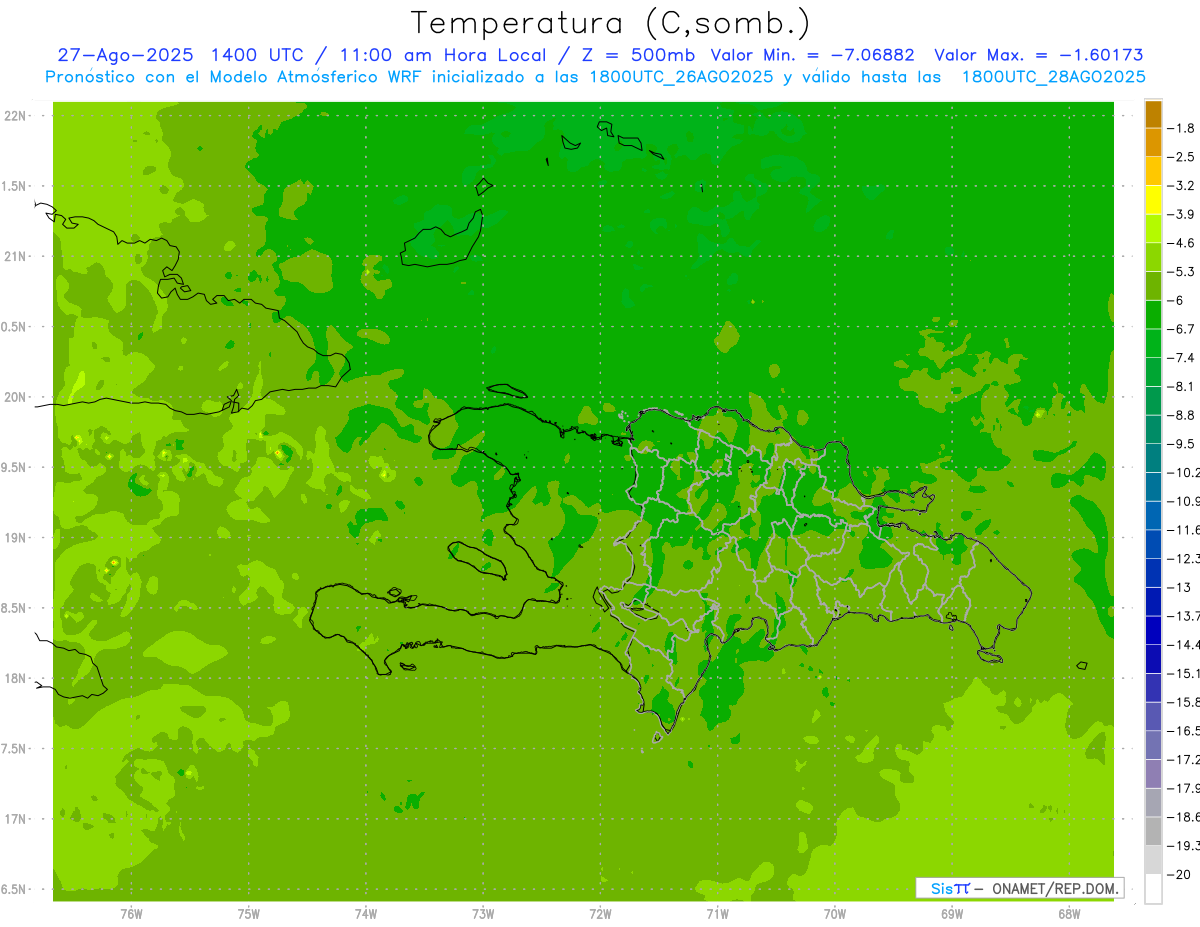Click the "1.5N" latitude label

(15, 186)
